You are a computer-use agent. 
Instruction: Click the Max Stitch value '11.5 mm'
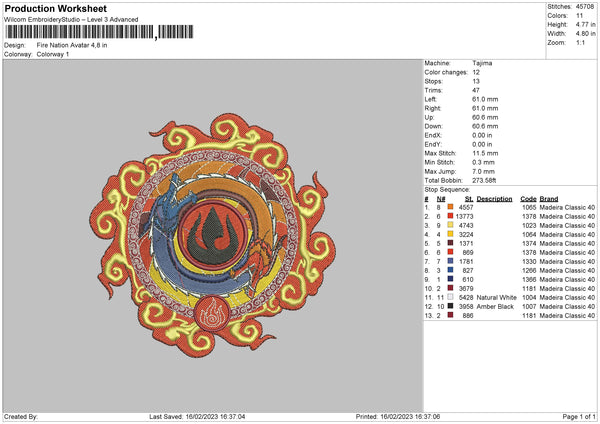(485, 153)
